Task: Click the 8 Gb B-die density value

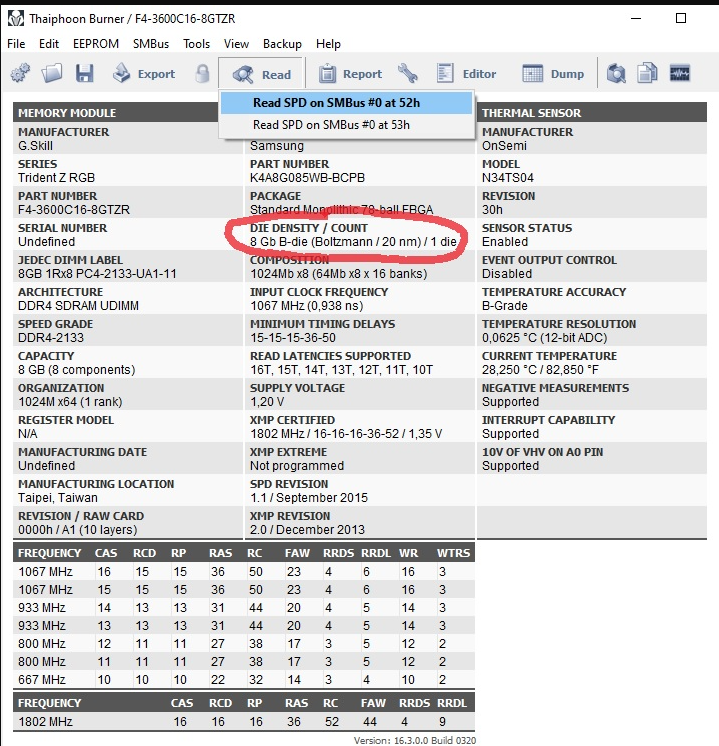Action: 354,242
